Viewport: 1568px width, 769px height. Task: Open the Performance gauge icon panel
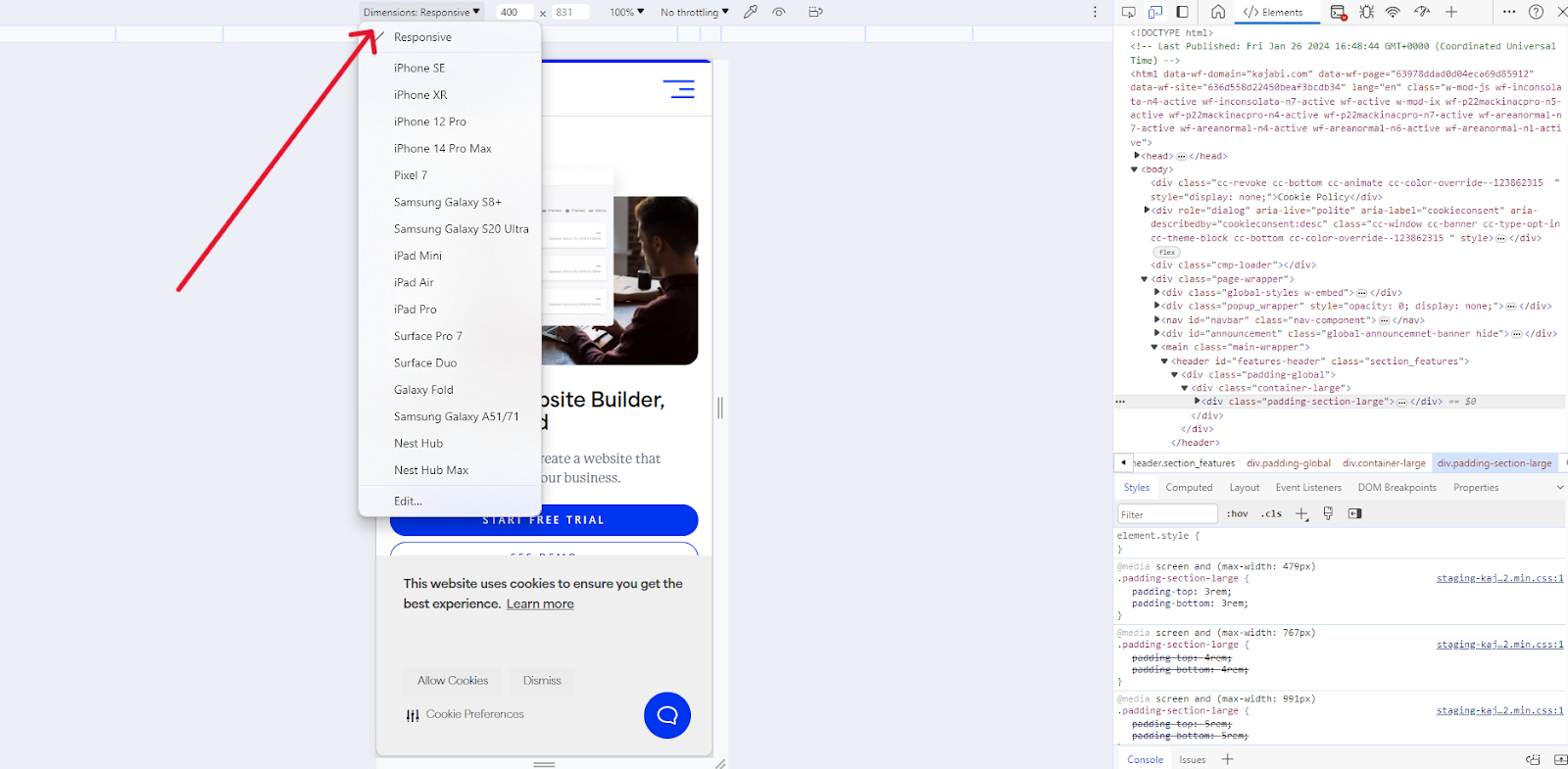coord(1422,12)
